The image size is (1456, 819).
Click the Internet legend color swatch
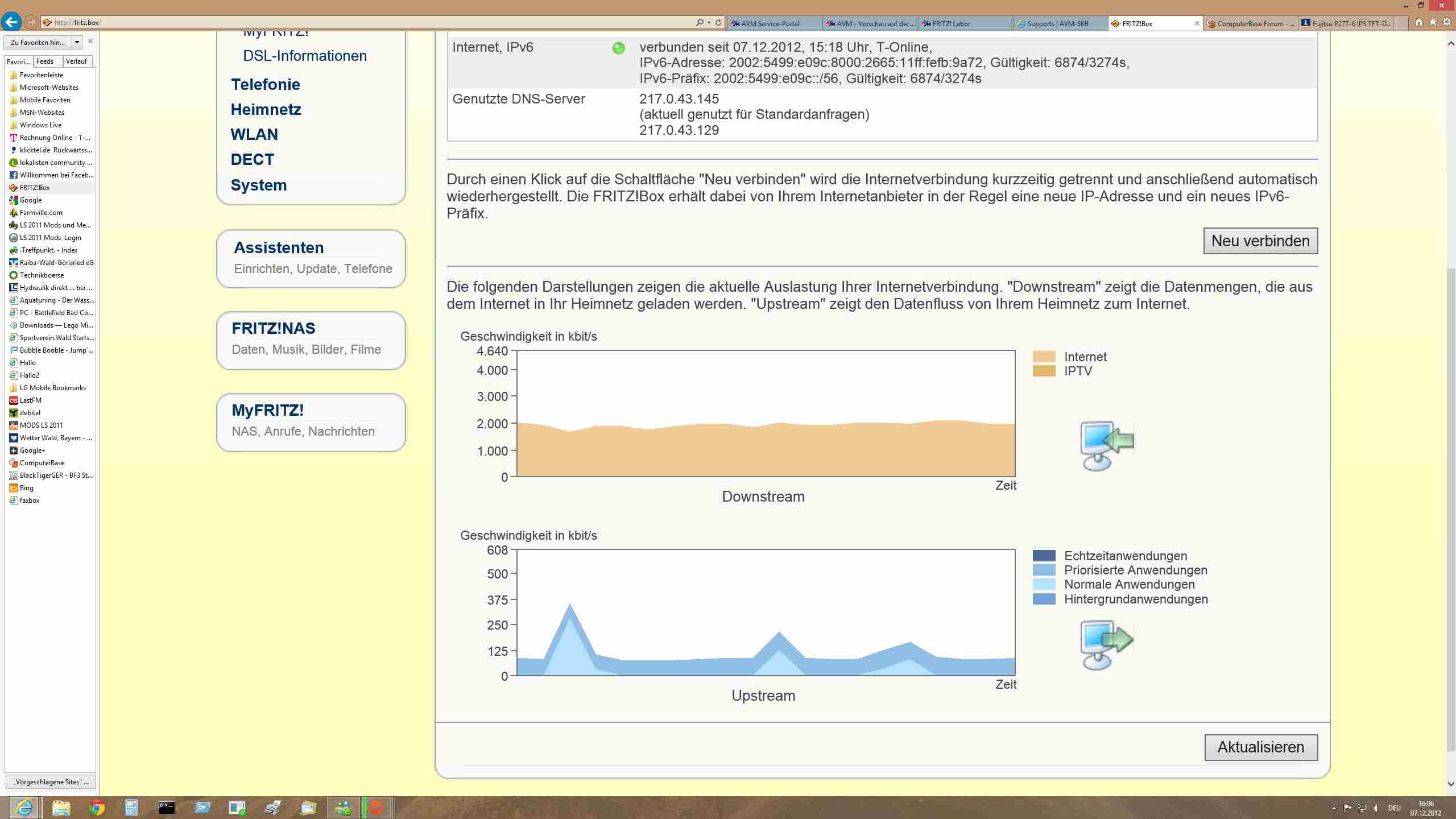(1044, 357)
